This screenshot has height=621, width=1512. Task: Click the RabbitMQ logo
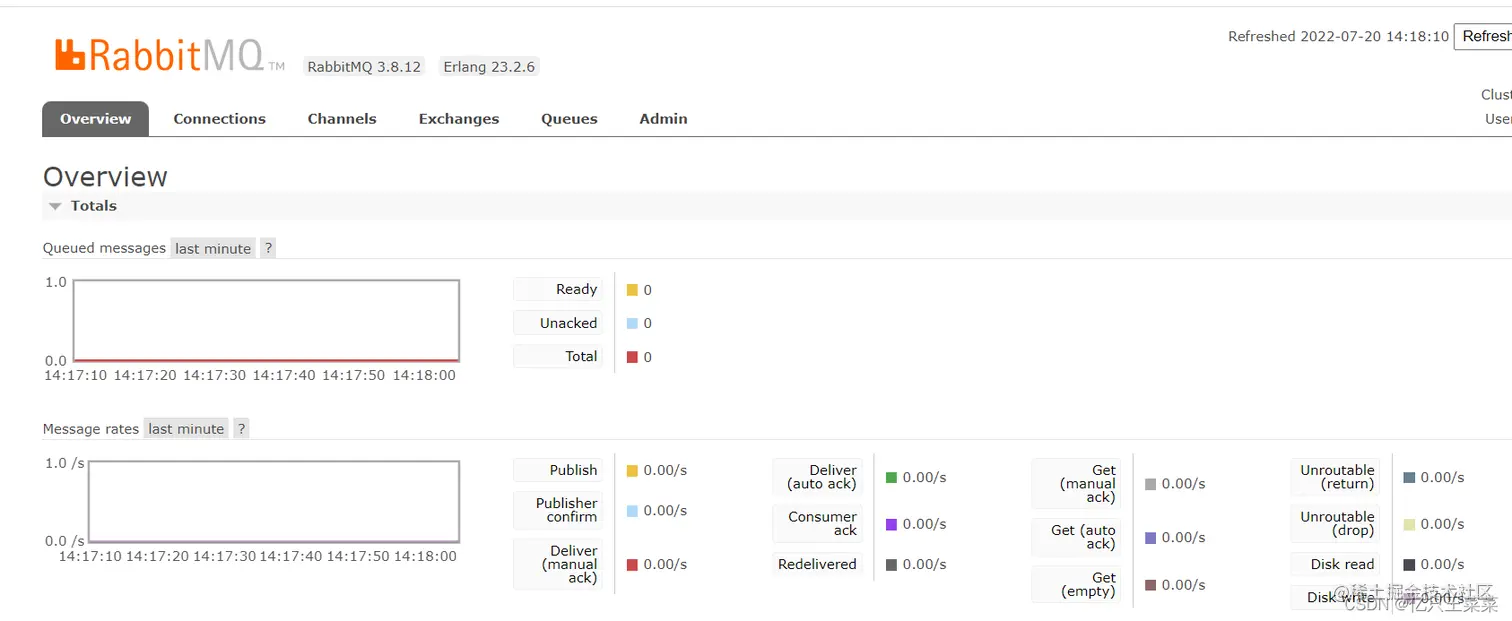[x=169, y=56]
